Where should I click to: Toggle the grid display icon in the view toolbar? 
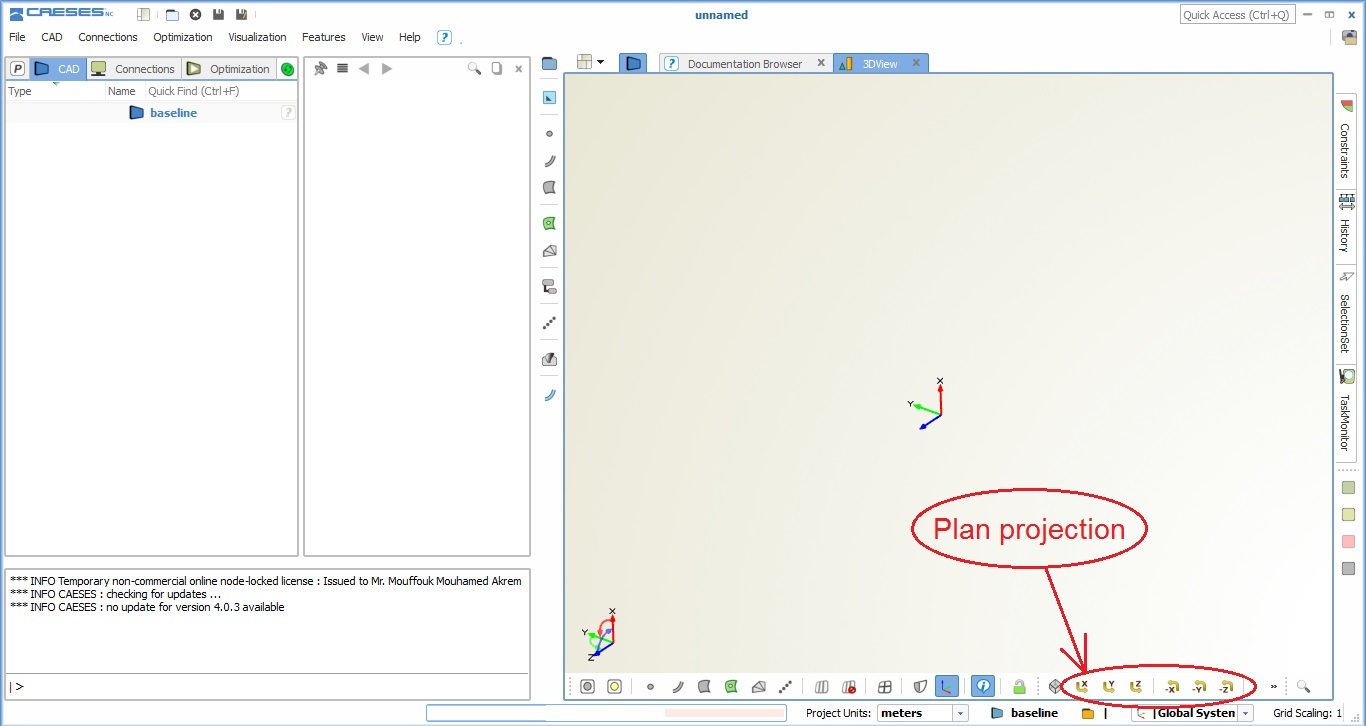pos(884,687)
